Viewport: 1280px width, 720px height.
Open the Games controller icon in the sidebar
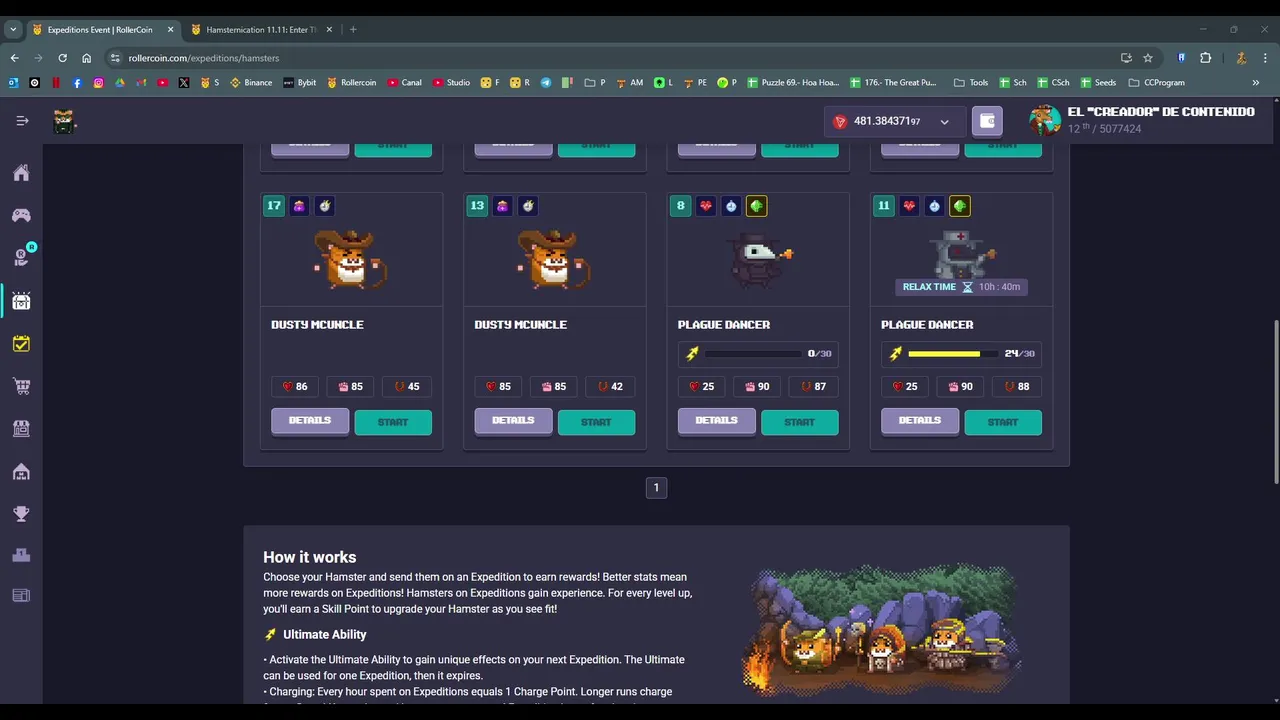pyautogui.click(x=21, y=215)
